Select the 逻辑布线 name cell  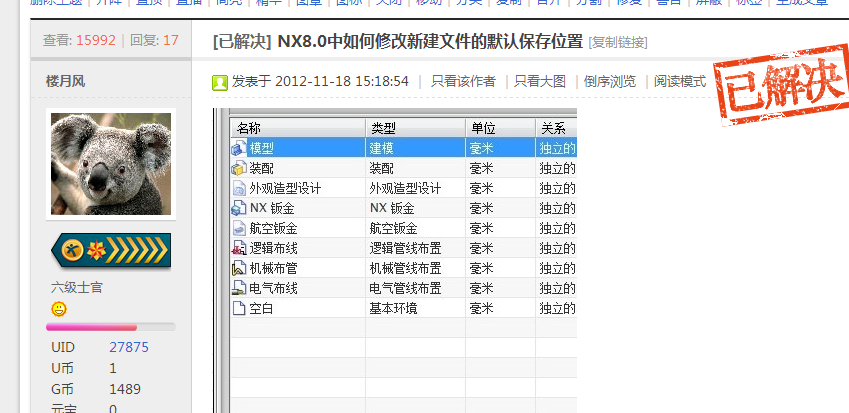click(273, 248)
